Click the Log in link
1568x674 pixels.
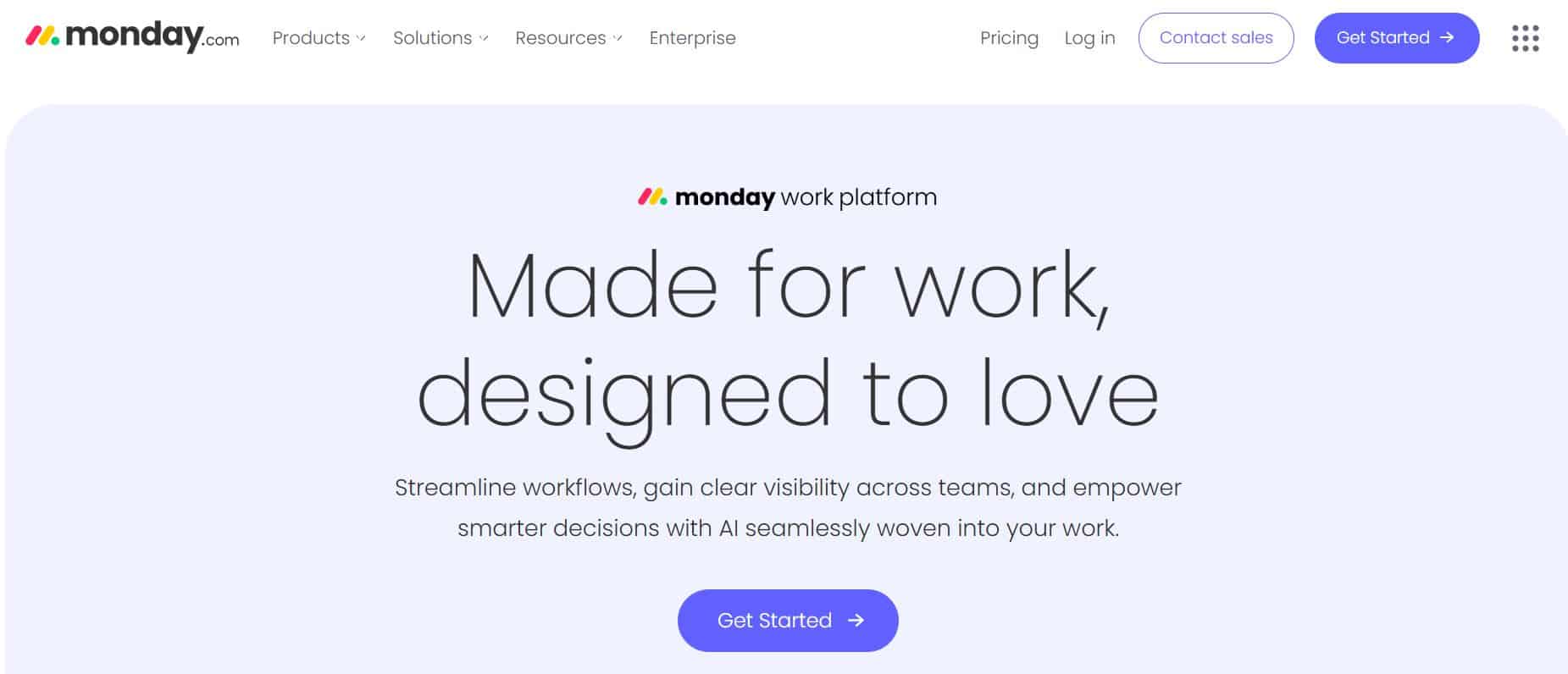tap(1090, 38)
